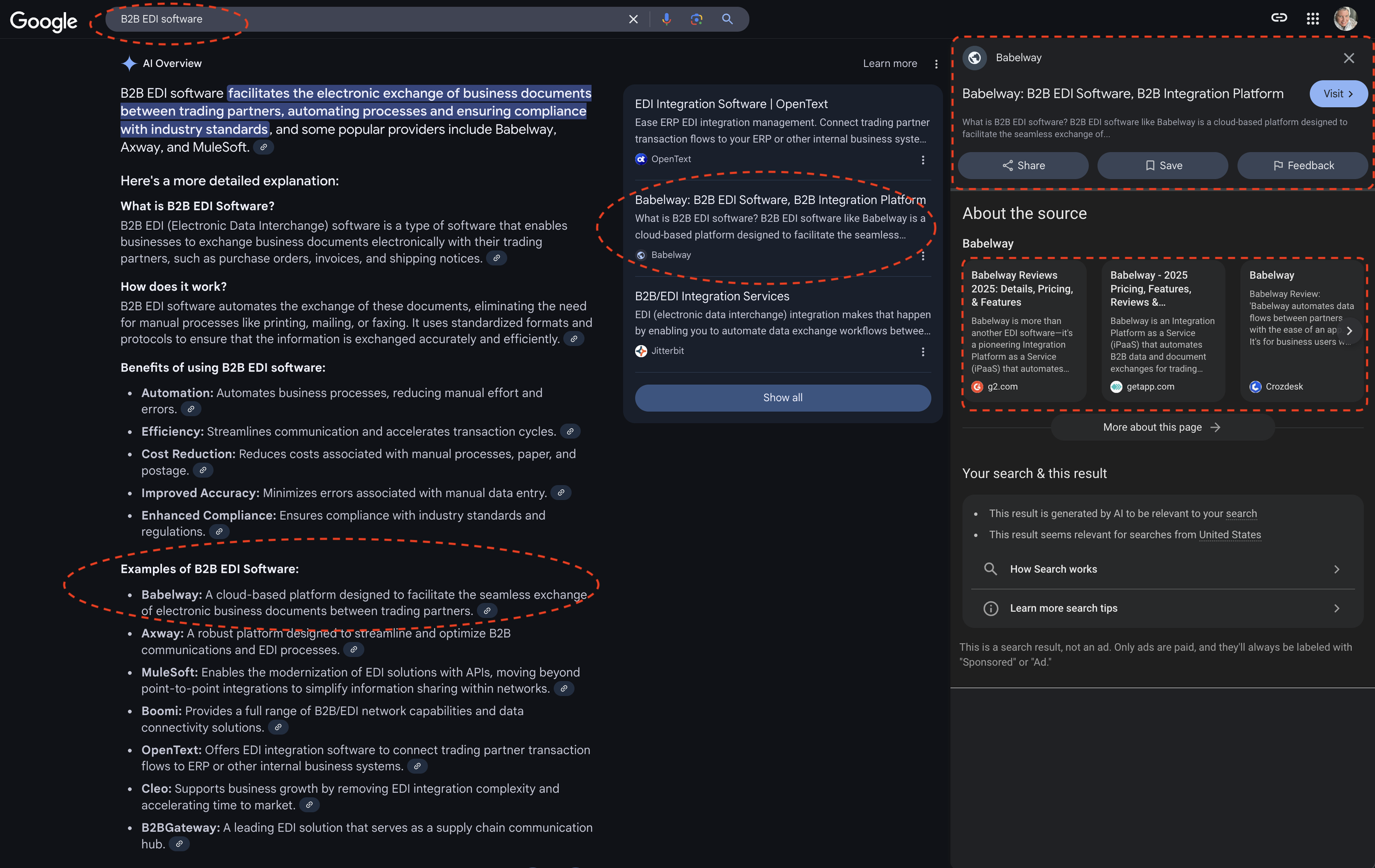Click the magnifier search submit icon
The width and height of the screenshot is (1375, 868).
(x=727, y=19)
